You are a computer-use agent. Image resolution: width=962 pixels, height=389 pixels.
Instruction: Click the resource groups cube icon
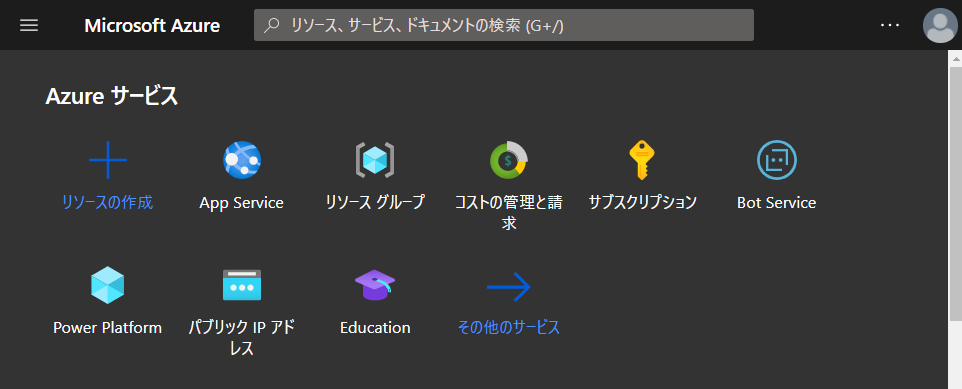(x=375, y=160)
